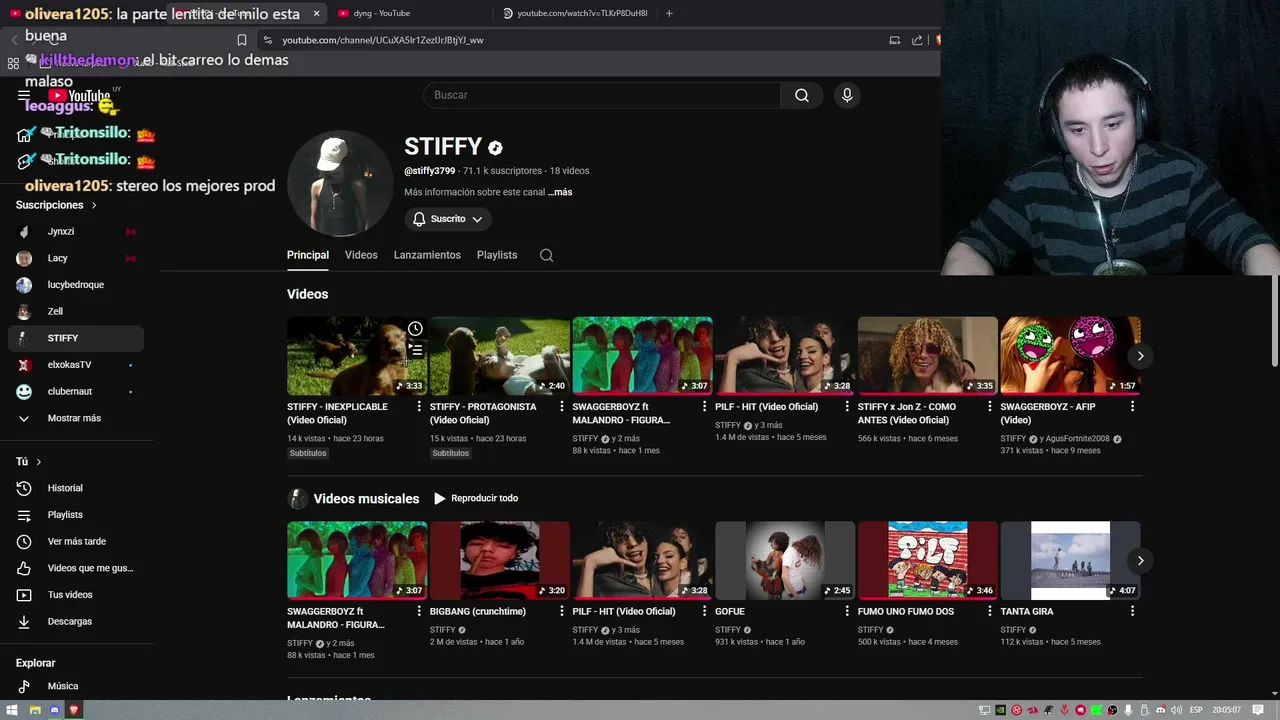Open options menu for SWAGGERBOYZ - AFIP video

point(1132,407)
